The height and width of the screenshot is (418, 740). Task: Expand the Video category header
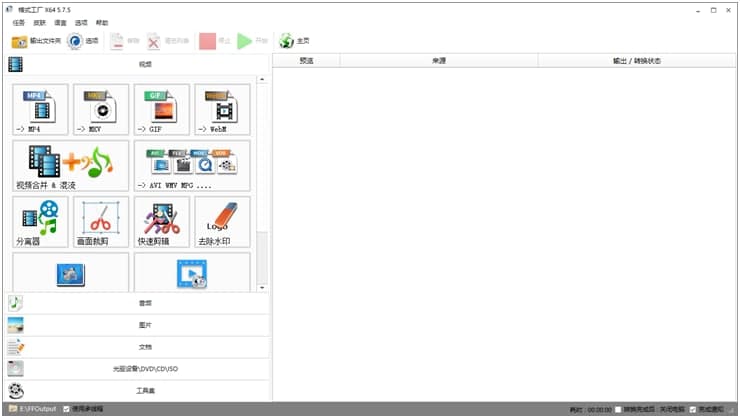click(138, 64)
